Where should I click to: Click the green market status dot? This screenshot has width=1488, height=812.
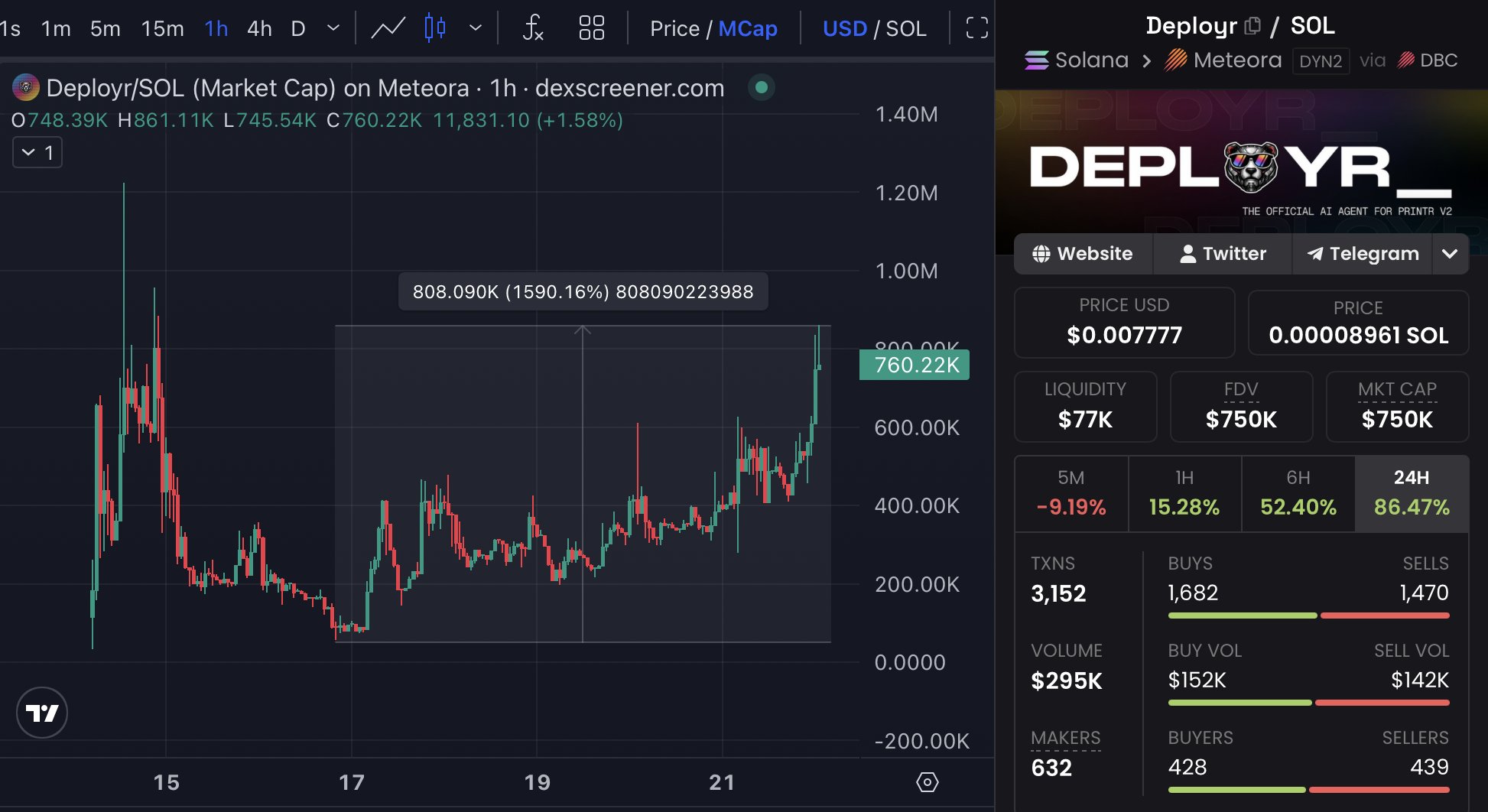click(762, 87)
